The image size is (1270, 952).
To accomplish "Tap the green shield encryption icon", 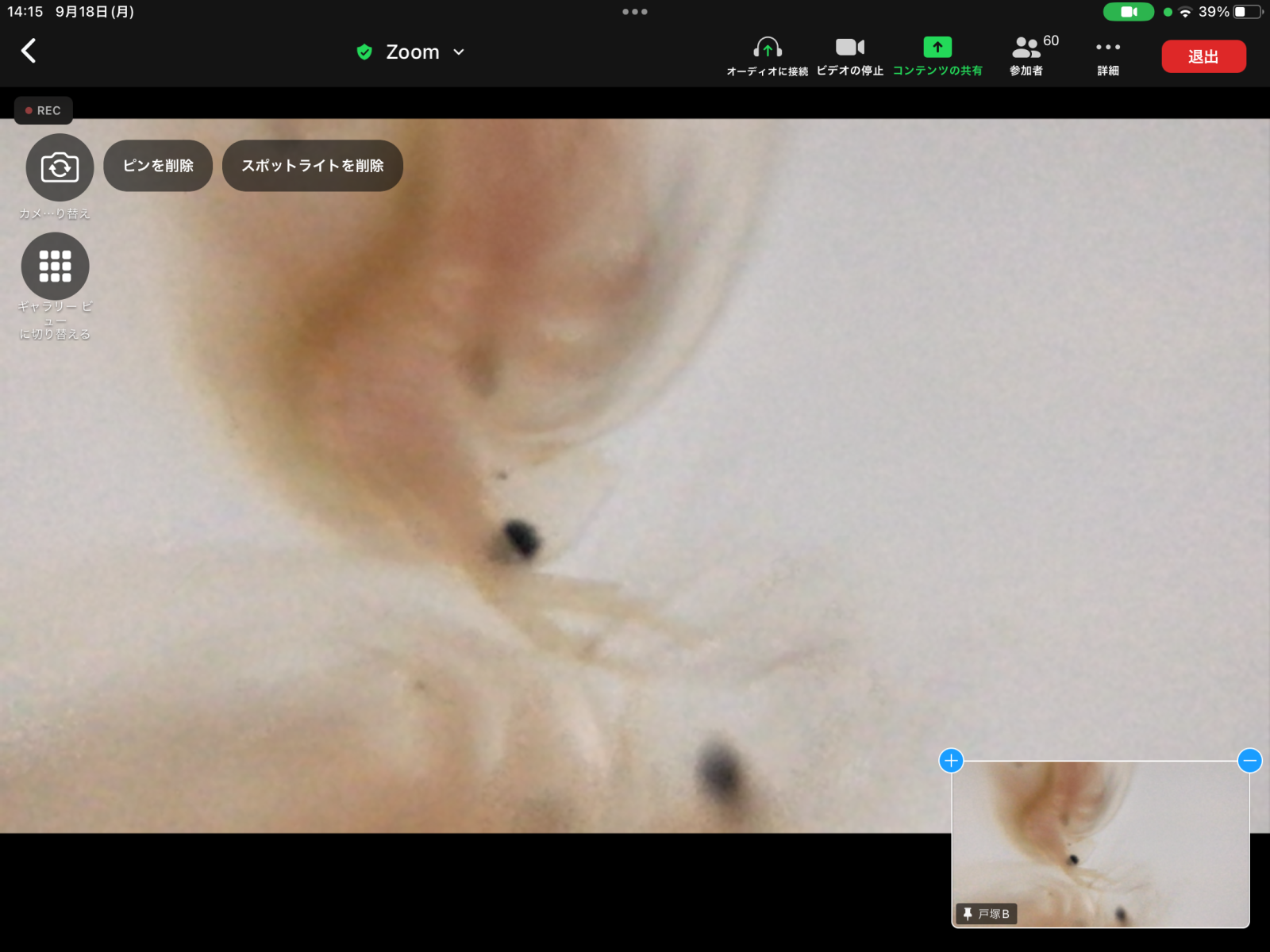I will 364,52.
